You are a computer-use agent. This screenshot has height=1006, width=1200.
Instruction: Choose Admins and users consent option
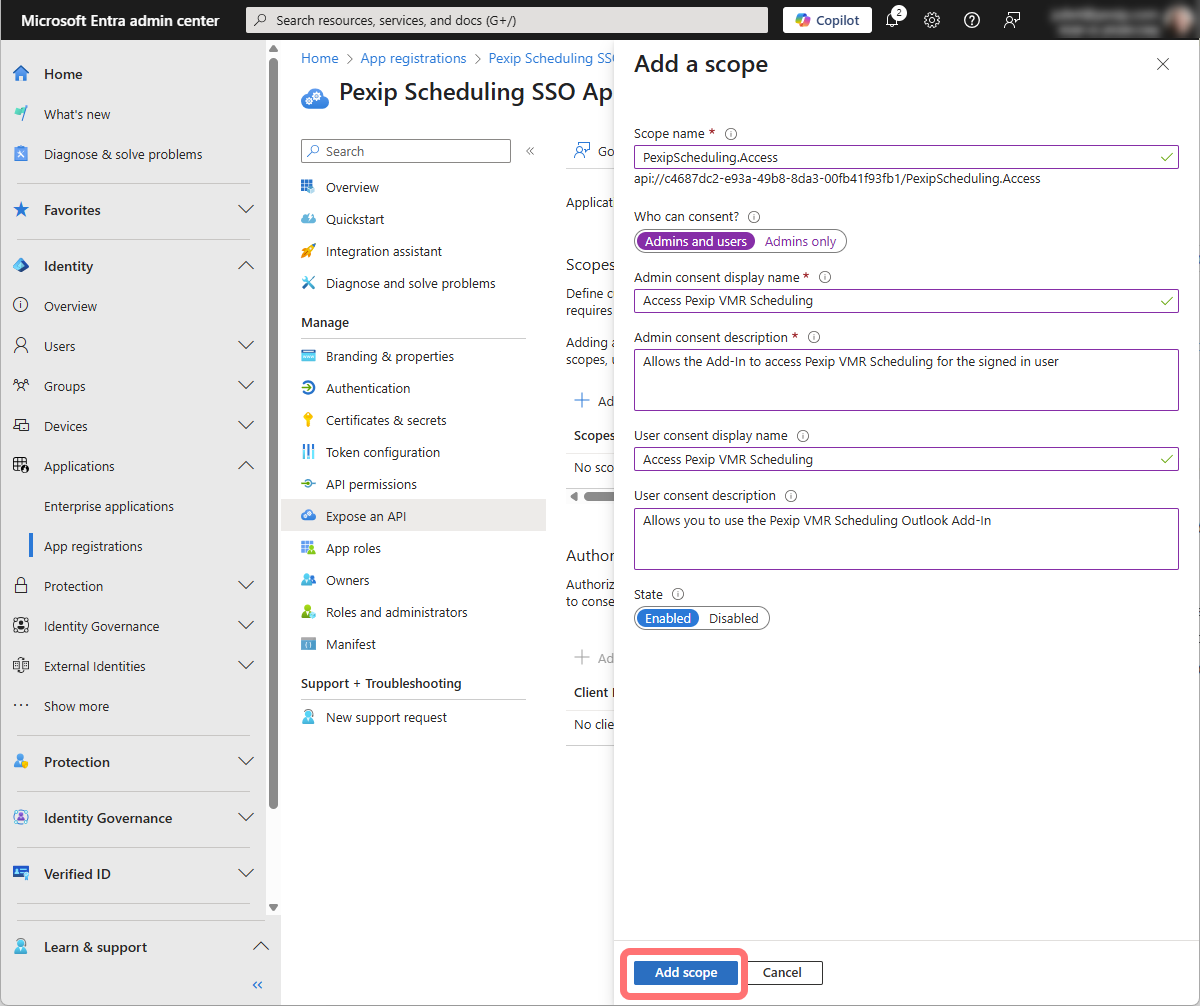coord(696,241)
